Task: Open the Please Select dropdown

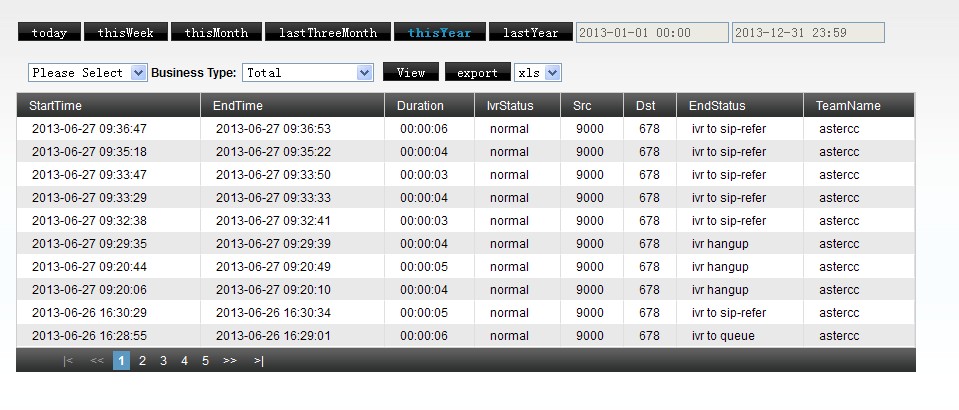Action: tap(88, 73)
